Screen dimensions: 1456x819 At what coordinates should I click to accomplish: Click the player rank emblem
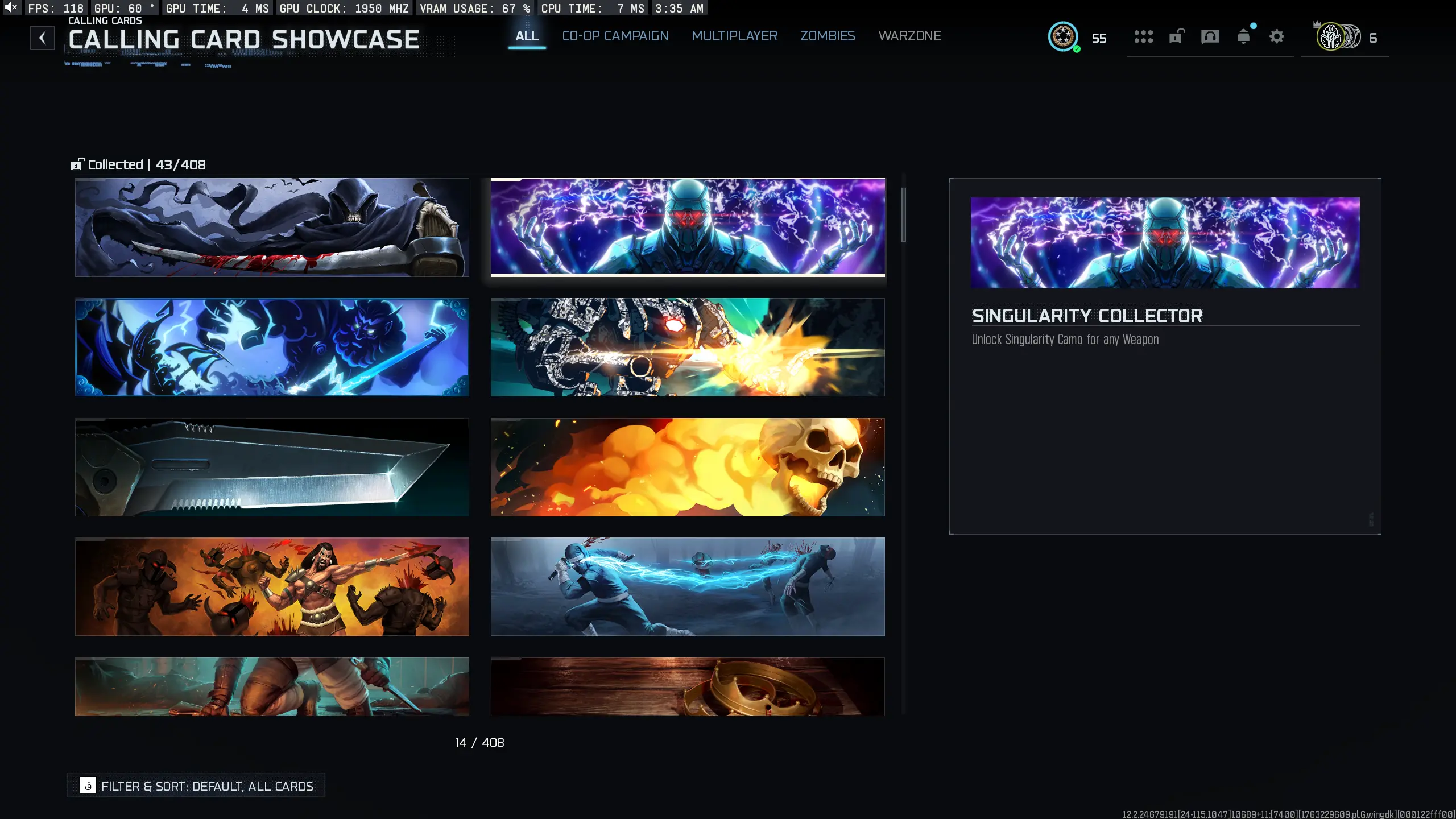[x=1063, y=37]
